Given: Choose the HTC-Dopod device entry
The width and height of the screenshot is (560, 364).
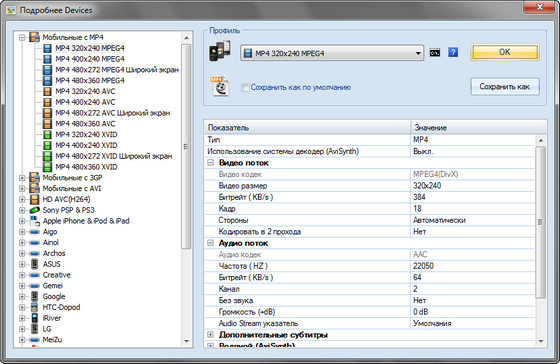Looking at the screenshot, I should pos(61,307).
